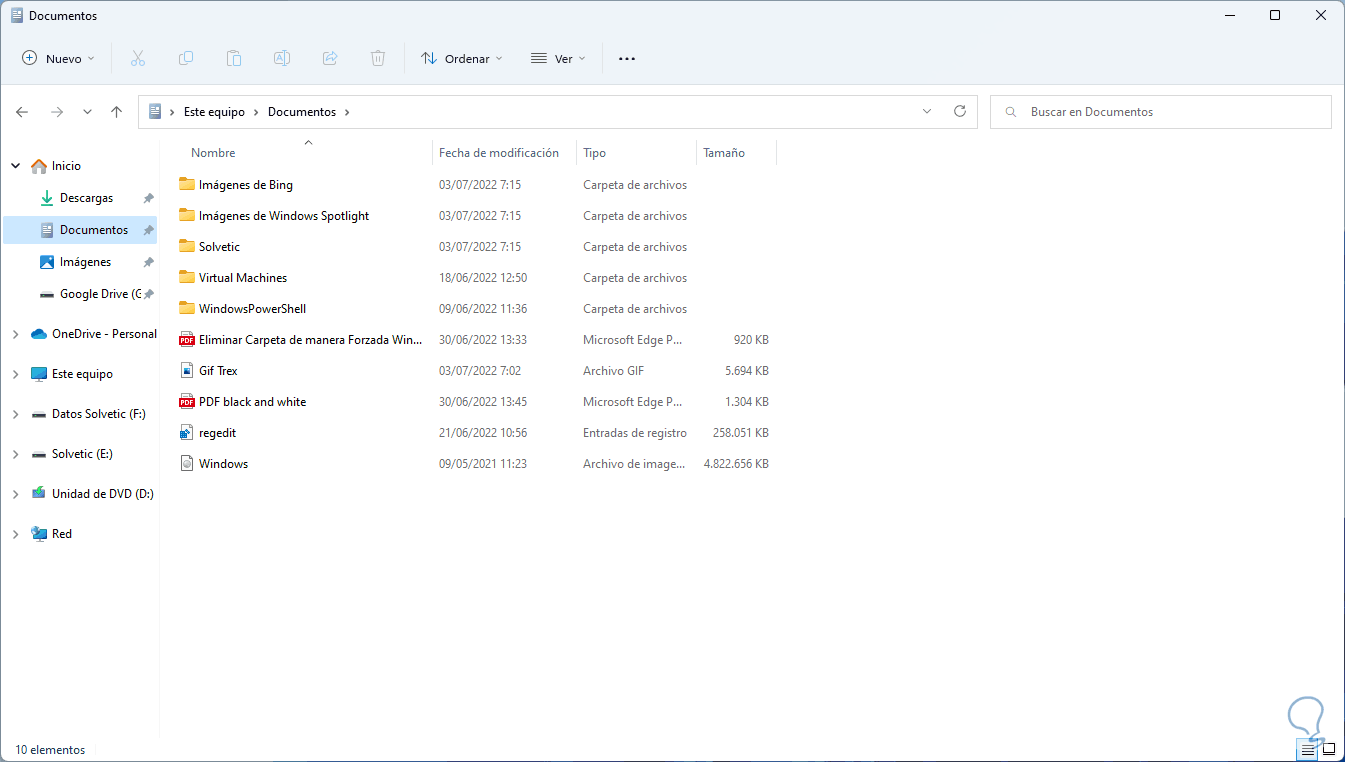Switch to details view icon in status bar

1308,749
